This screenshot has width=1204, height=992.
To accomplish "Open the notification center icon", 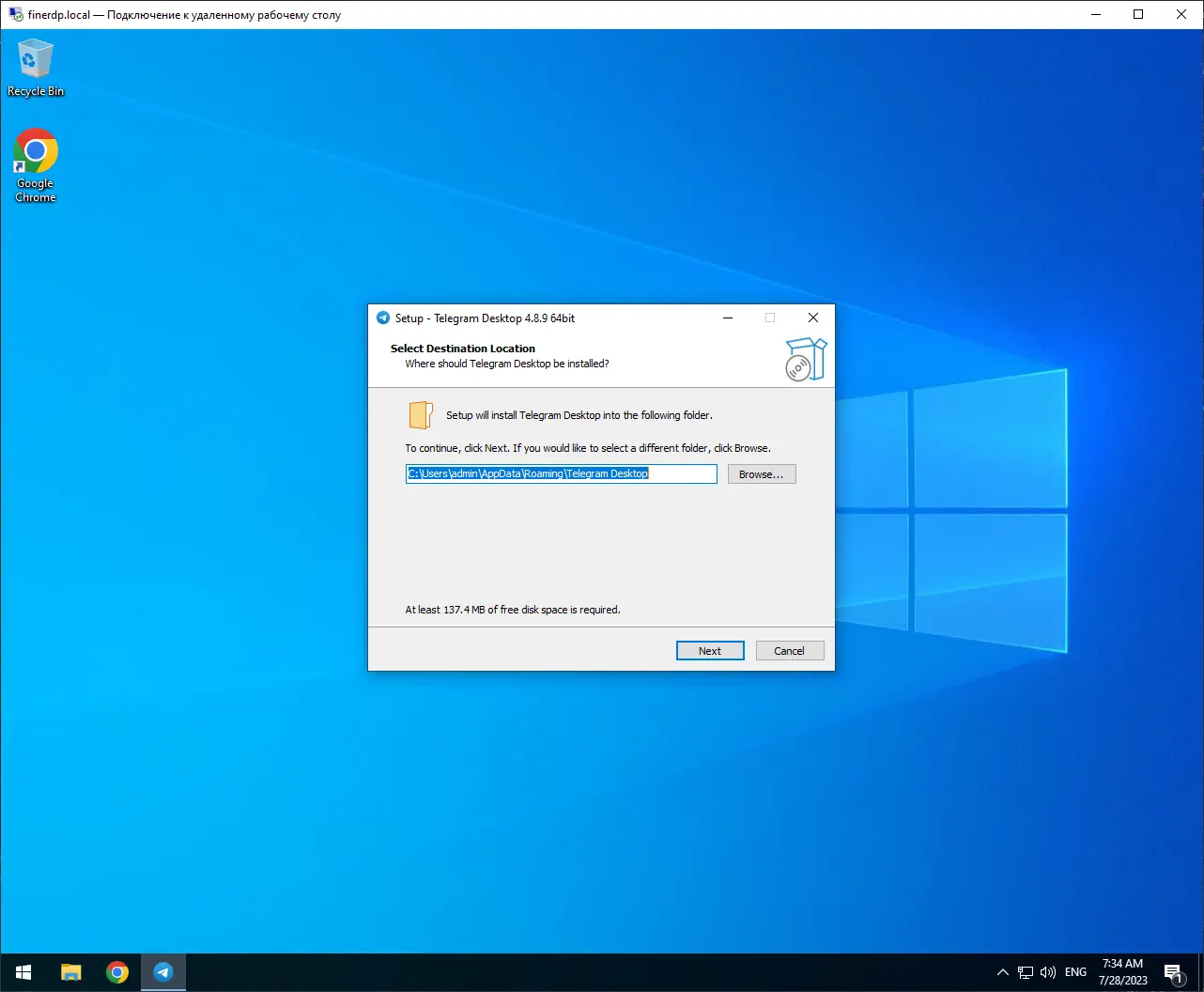I will 1173,972.
